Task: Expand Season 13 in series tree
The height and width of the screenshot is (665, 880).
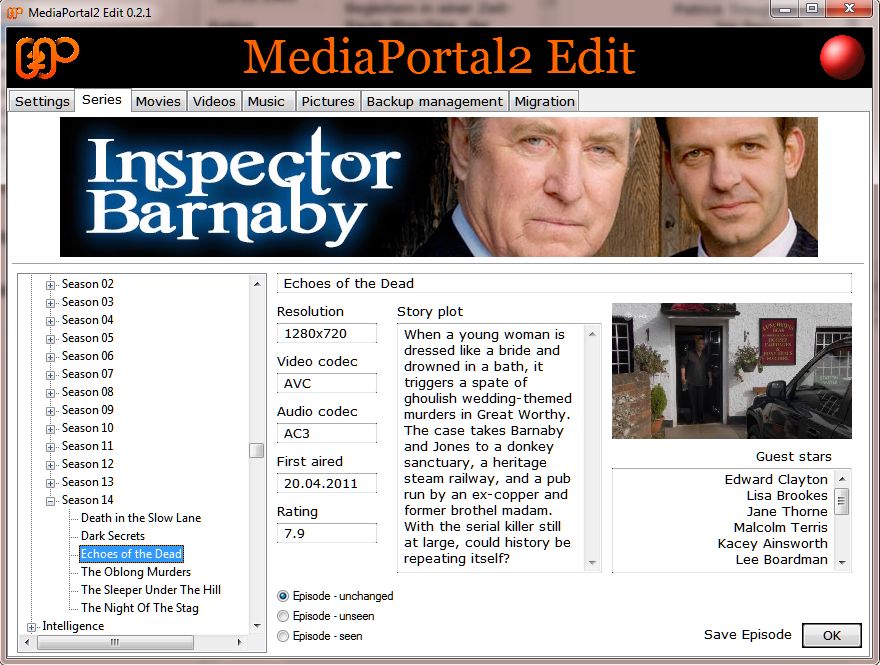Action: click(x=51, y=483)
